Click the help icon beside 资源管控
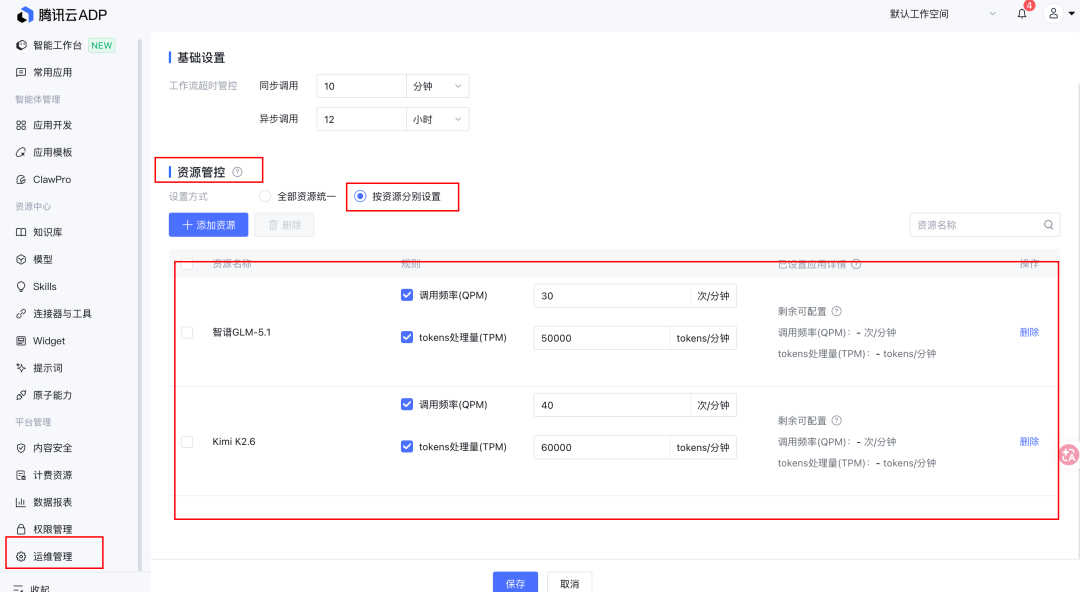This screenshot has height=592, width=1080. (x=238, y=172)
